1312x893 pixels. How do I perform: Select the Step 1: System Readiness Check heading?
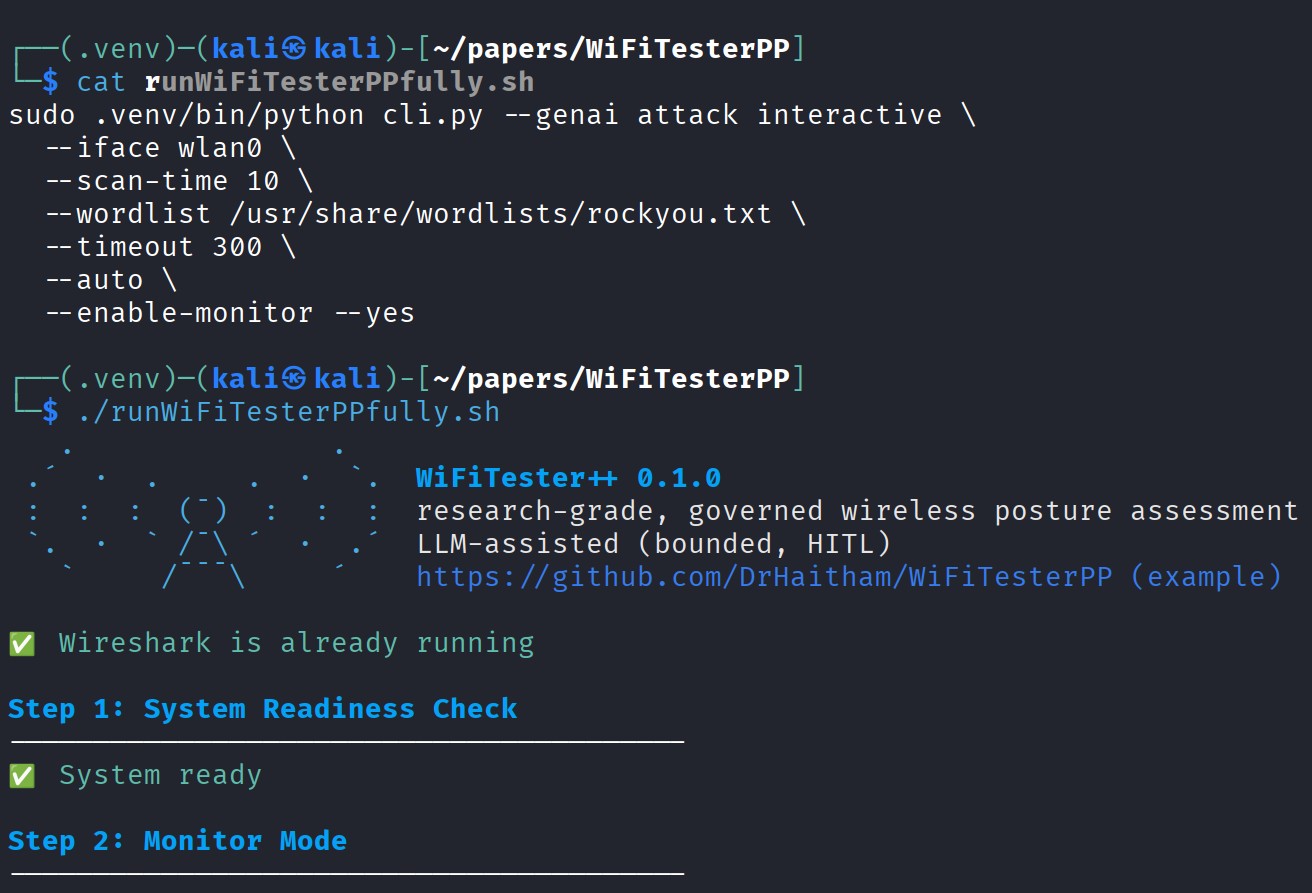pos(262,709)
